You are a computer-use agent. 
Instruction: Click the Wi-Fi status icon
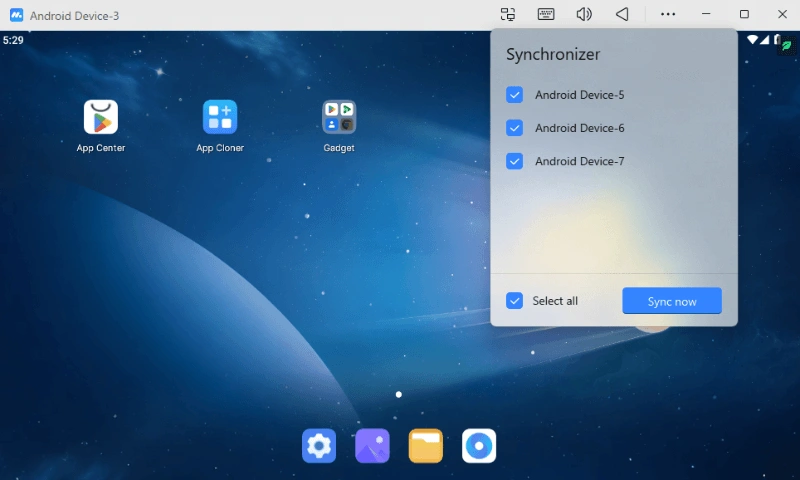click(752, 39)
